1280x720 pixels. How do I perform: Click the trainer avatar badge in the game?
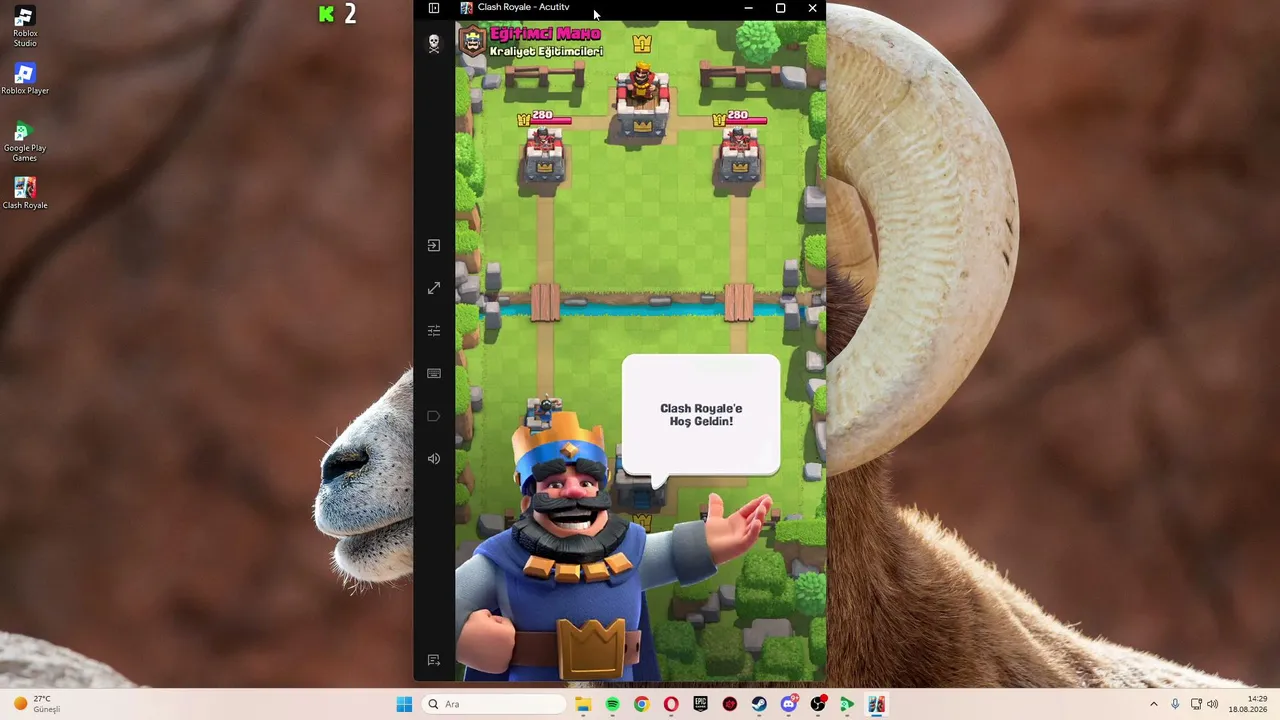coord(472,41)
